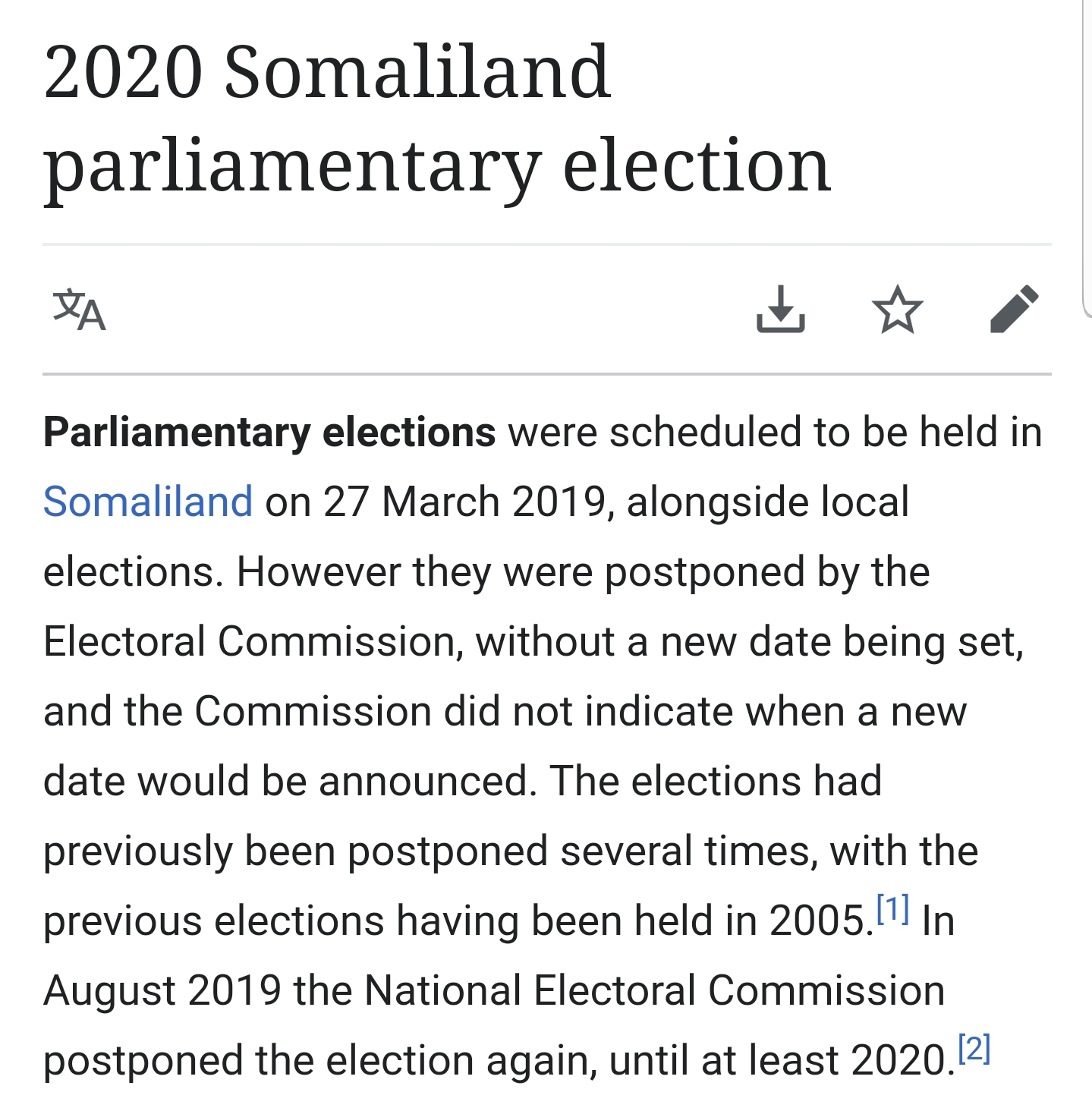This screenshot has height=1111, width=1092.
Task: Open citation reference [1]
Action: [892, 908]
